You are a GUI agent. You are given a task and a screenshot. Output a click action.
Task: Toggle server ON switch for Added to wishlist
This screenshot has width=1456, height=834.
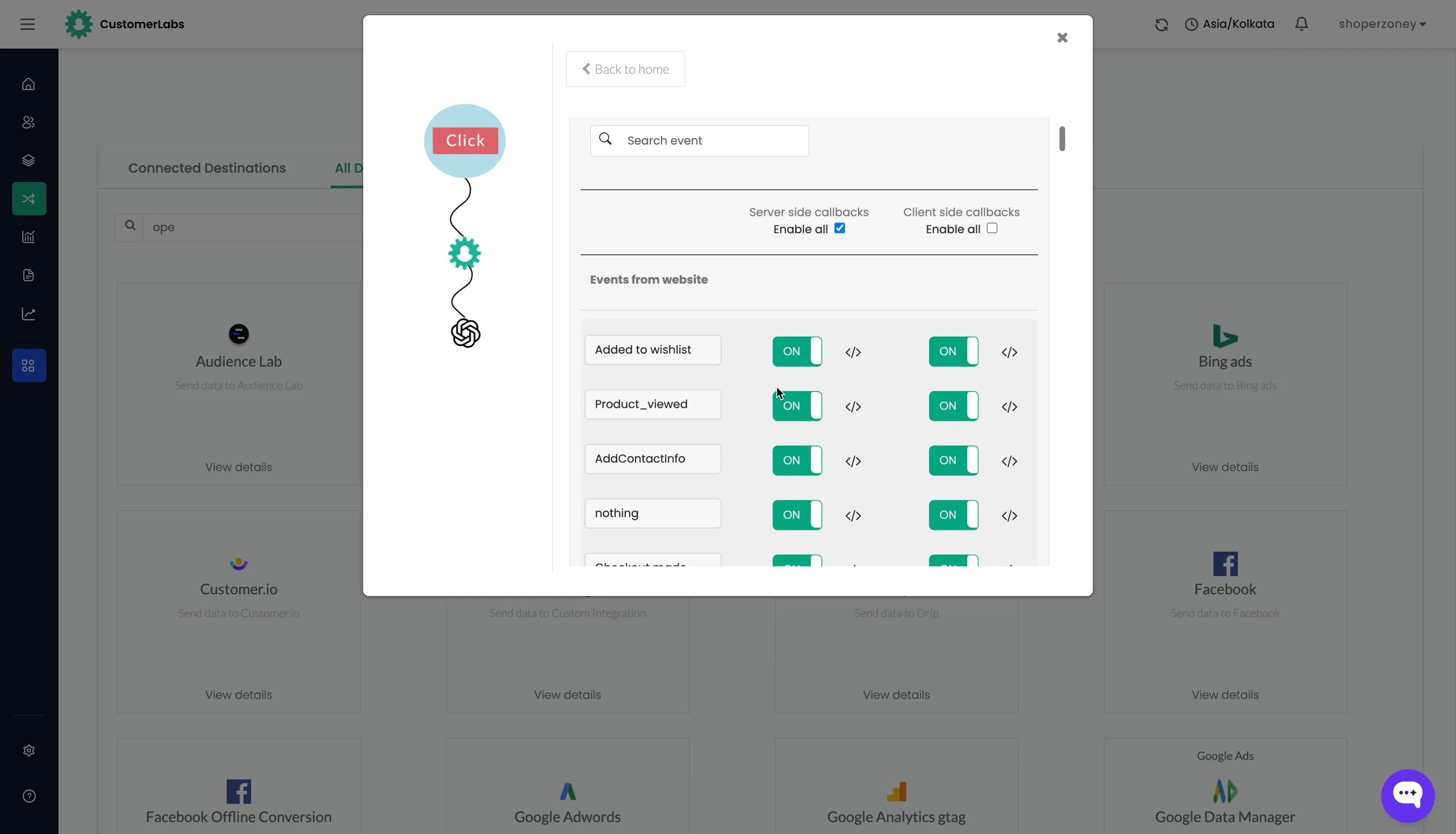click(x=797, y=351)
